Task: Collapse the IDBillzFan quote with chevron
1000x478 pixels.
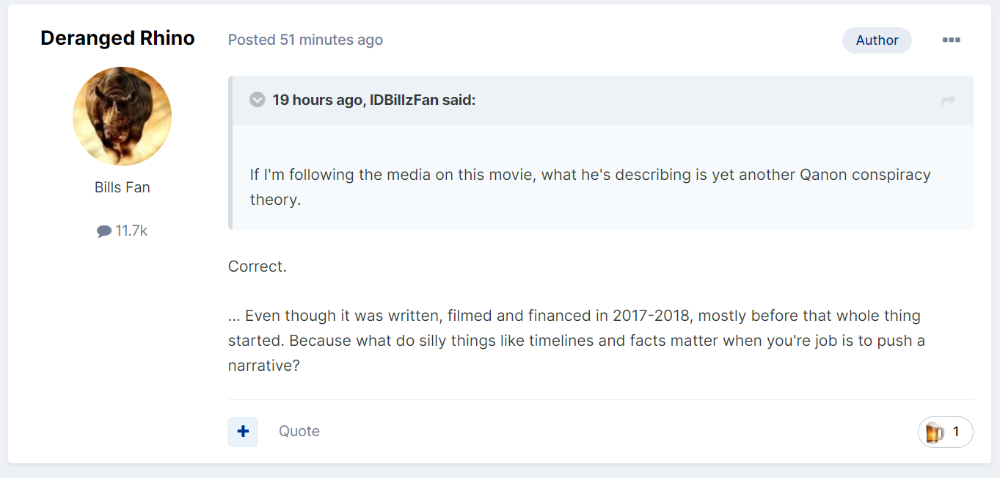Action: [x=257, y=100]
